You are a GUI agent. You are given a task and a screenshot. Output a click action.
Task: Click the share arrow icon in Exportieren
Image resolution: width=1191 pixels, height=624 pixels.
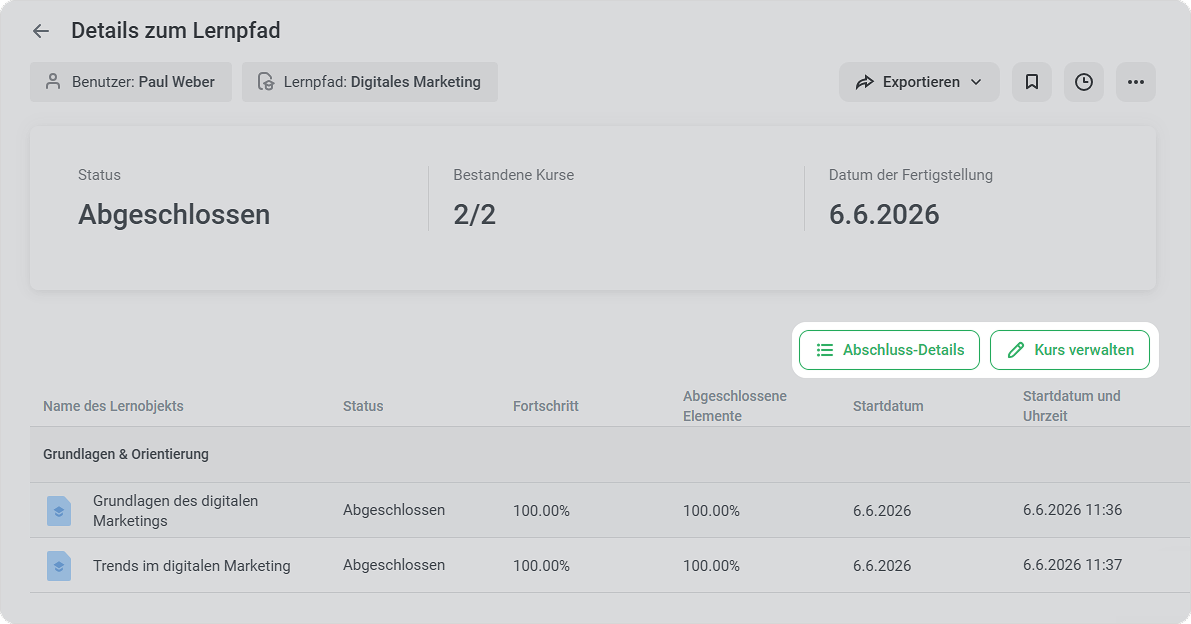pos(864,82)
